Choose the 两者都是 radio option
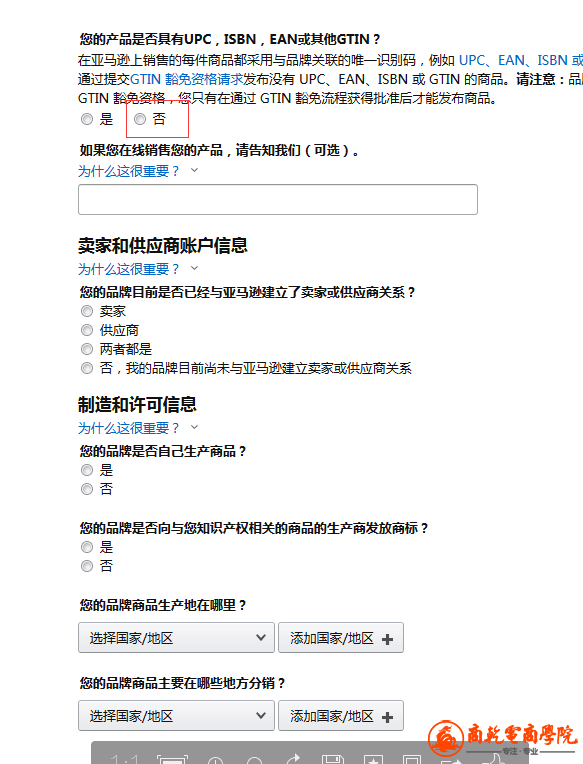This screenshot has height=764, width=583. coord(87,349)
